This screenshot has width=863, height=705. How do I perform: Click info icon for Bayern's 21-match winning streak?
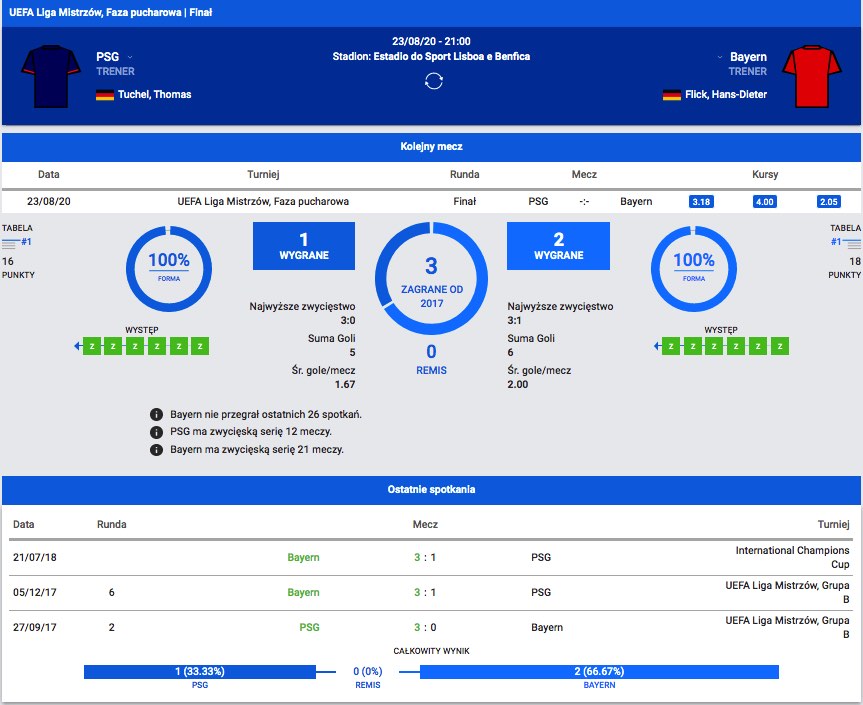(x=156, y=450)
